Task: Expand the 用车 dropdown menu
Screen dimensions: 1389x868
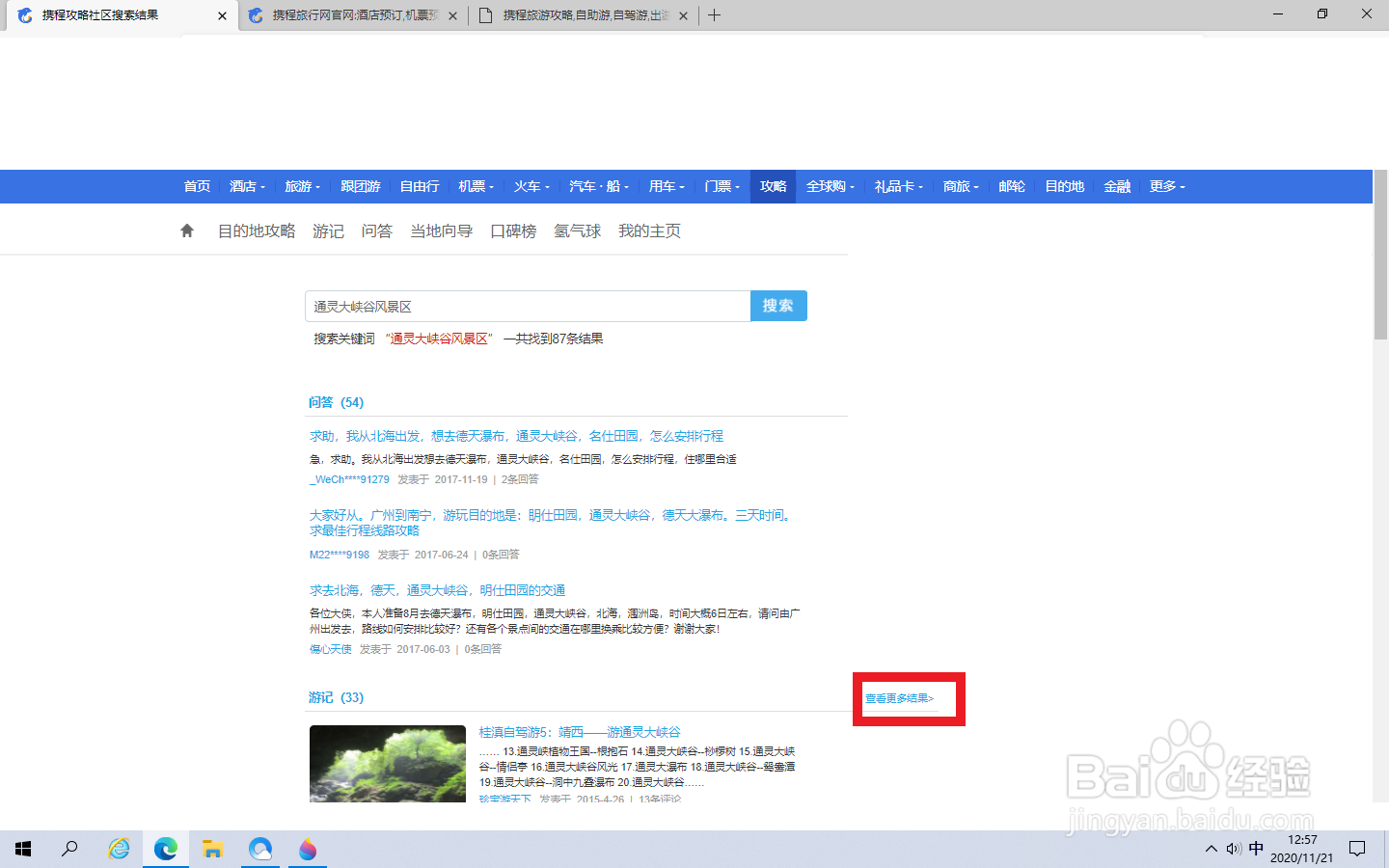Action: tap(667, 186)
